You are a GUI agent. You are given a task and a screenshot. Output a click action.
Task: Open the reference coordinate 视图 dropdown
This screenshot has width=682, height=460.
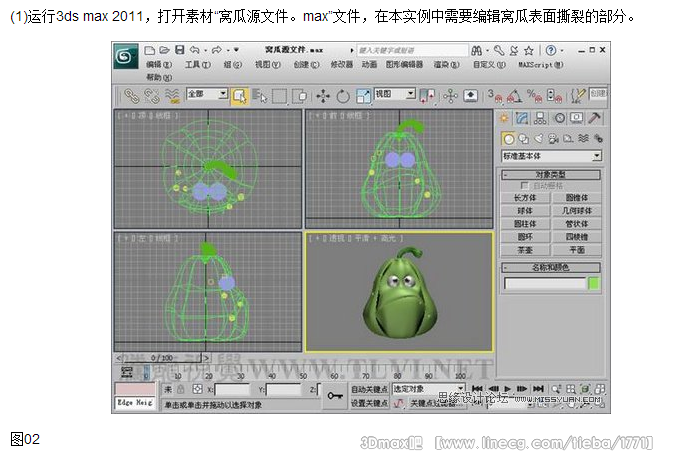click(395, 94)
